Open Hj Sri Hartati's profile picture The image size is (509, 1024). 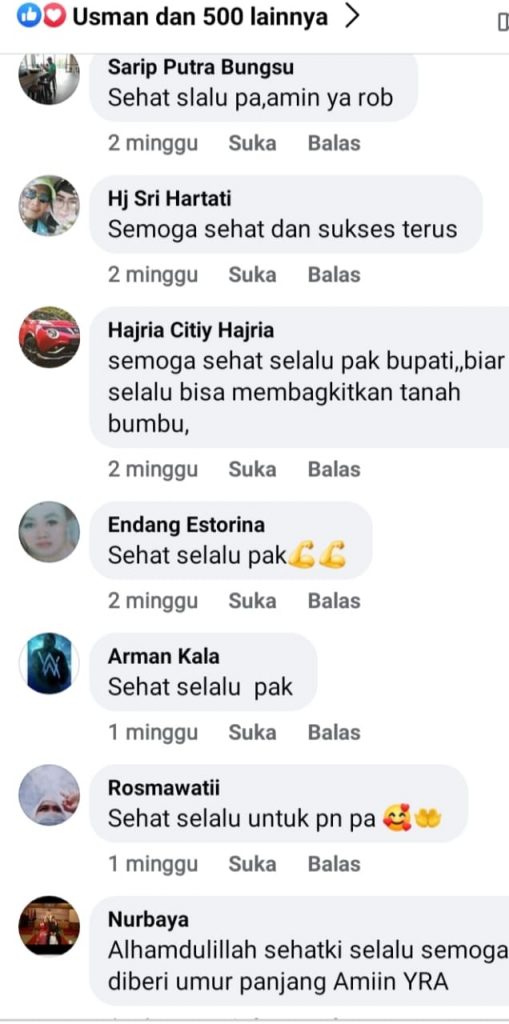(49, 205)
